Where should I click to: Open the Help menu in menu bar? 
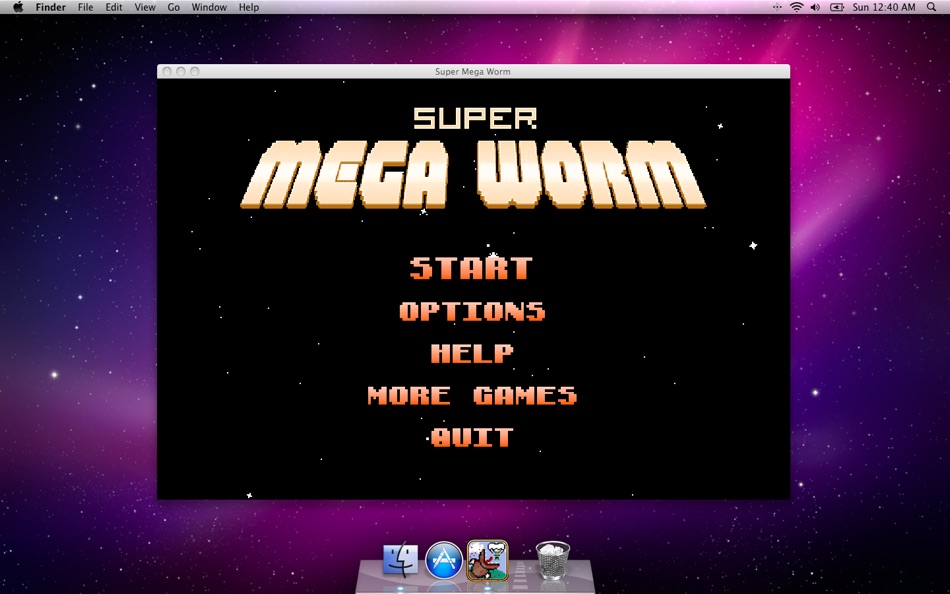(249, 7)
